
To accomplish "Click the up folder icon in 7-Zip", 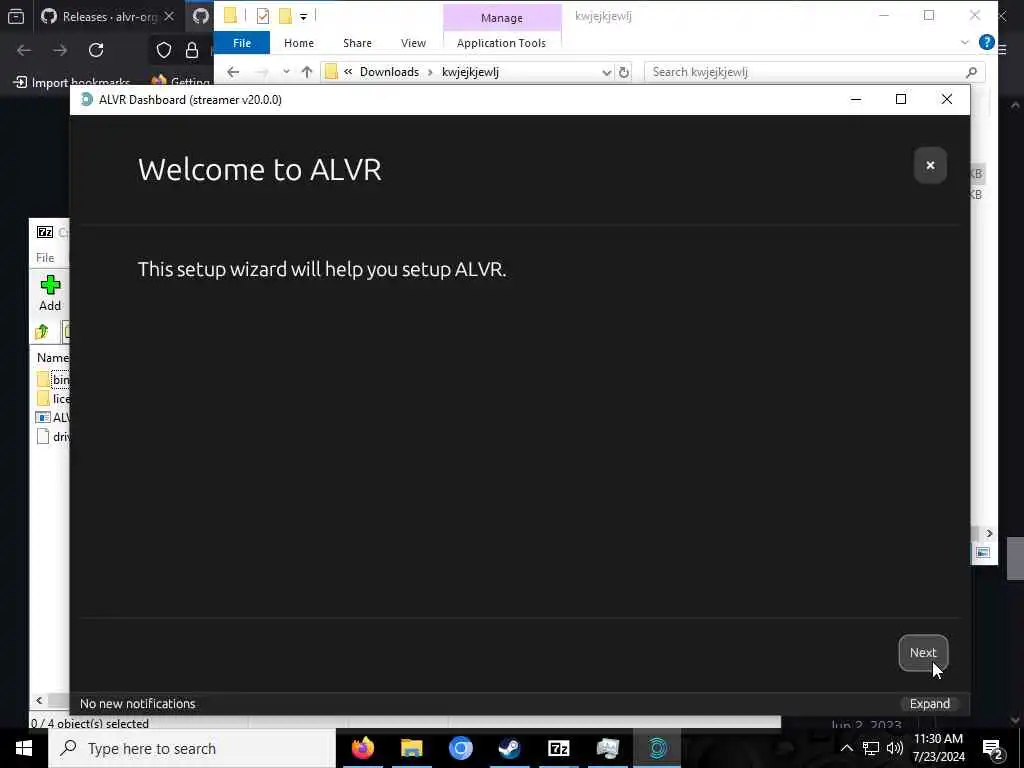I will pyautogui.click(x=42, y=332).
